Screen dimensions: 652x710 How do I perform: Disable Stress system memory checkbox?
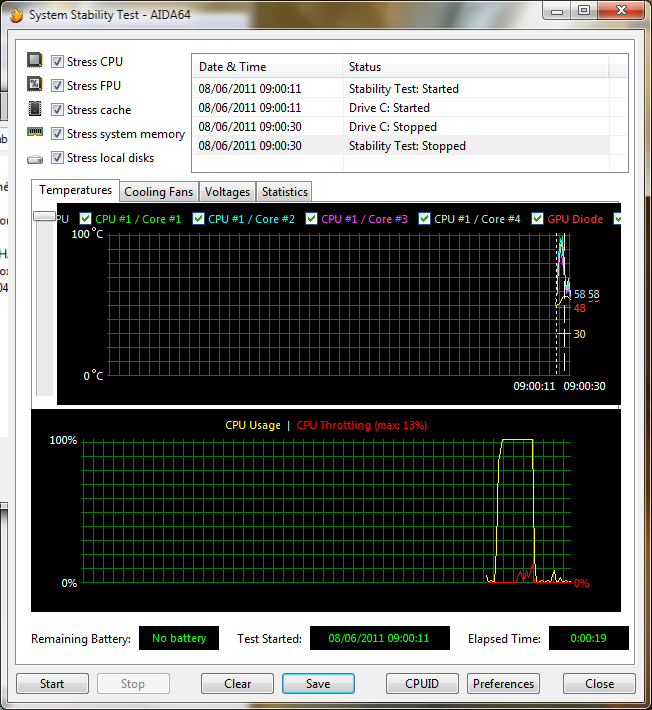pos(57,134)
